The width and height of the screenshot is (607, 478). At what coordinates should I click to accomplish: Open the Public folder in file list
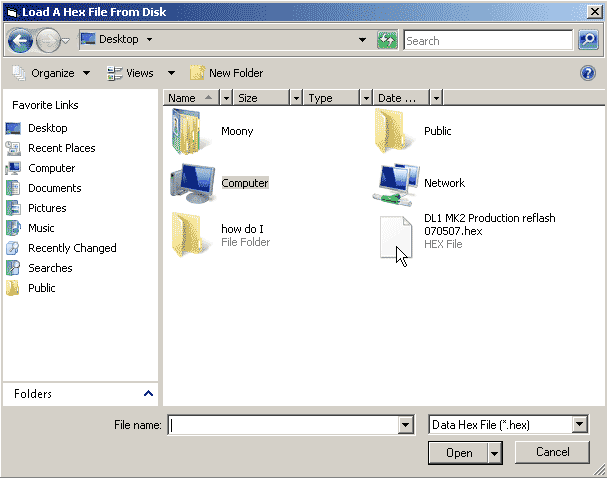coord(393,130)
